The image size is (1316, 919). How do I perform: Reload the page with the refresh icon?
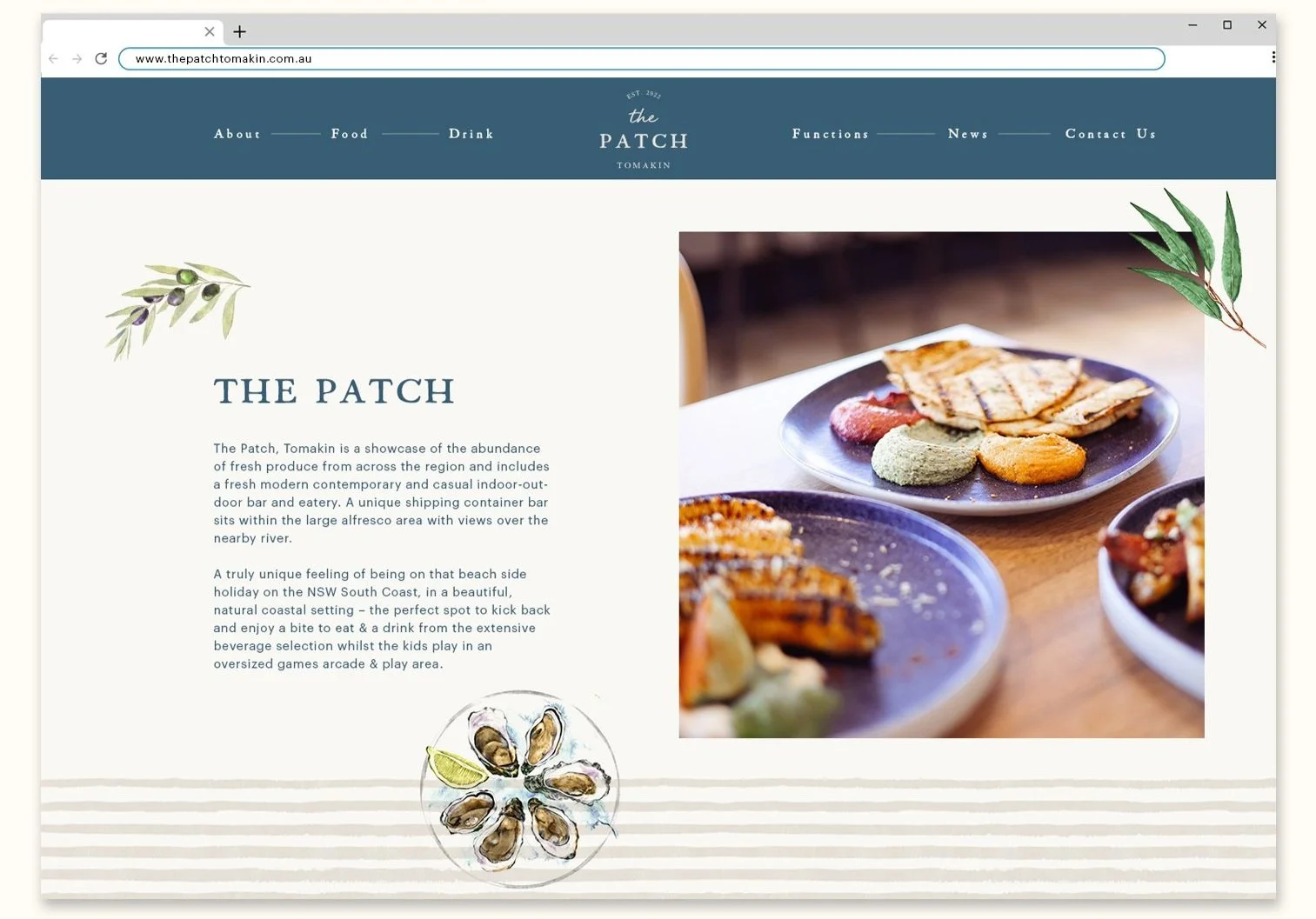tap(101, 58)
